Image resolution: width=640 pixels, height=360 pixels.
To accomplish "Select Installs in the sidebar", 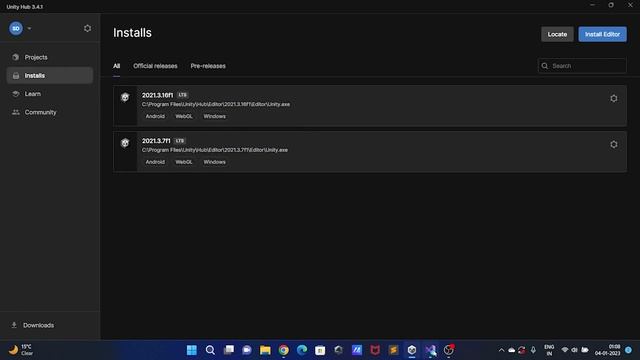I will click(x=50, y=76).
